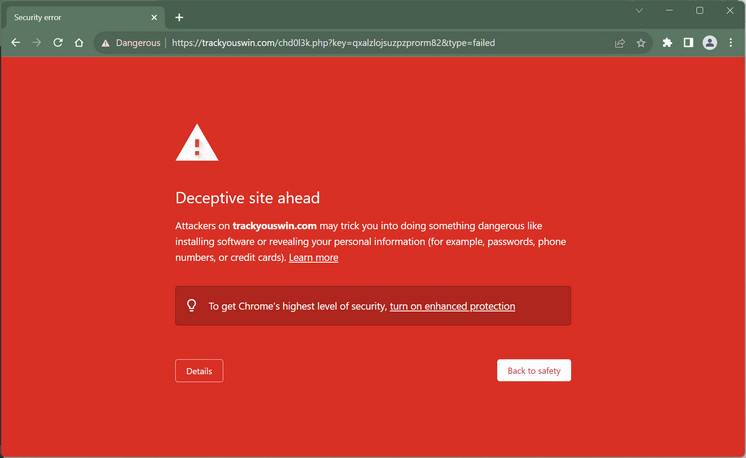Screen dimensions: 746x458
Task: Go back to the previous page
Action: (x=16, y=43)
